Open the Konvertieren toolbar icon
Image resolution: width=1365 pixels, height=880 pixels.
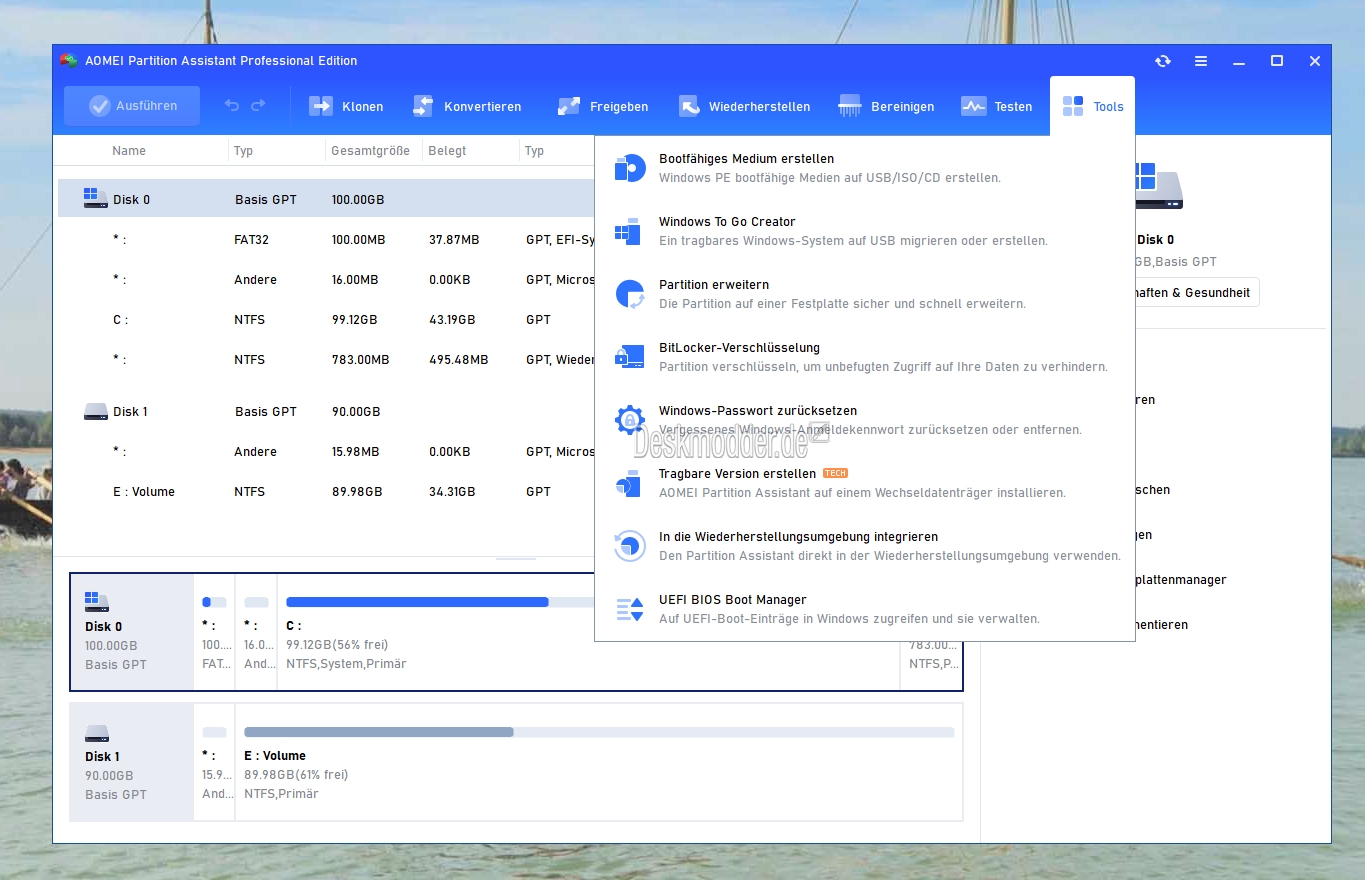[422, 106]
